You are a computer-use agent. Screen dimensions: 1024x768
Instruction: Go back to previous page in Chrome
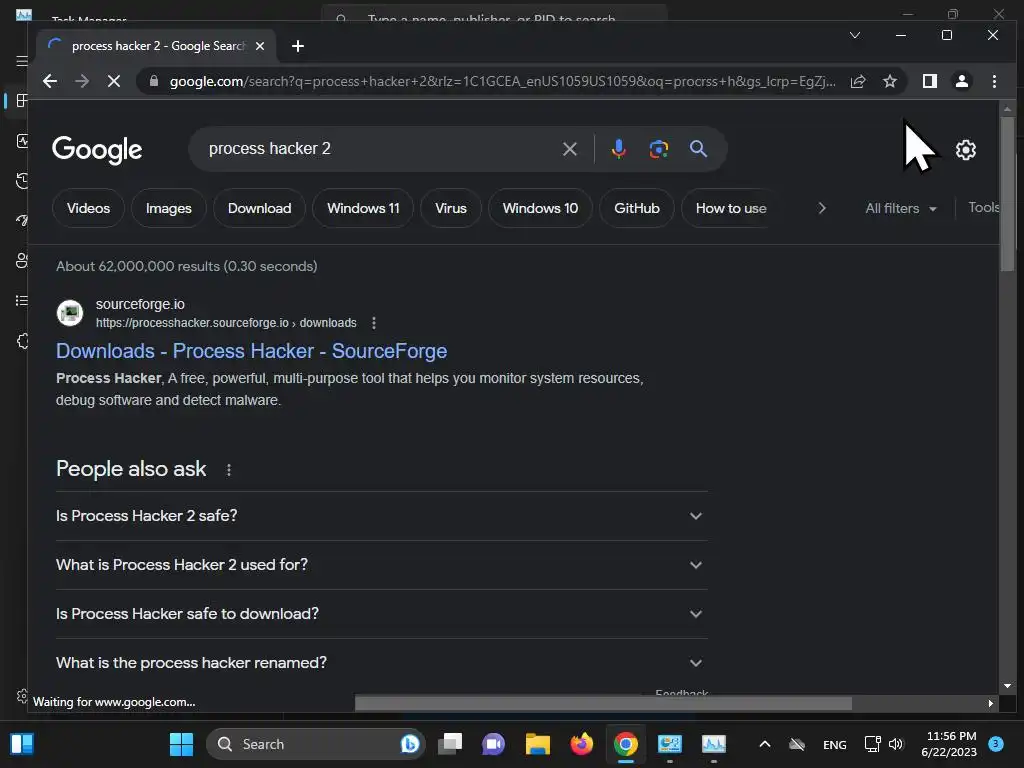click(x=50, y=81)
